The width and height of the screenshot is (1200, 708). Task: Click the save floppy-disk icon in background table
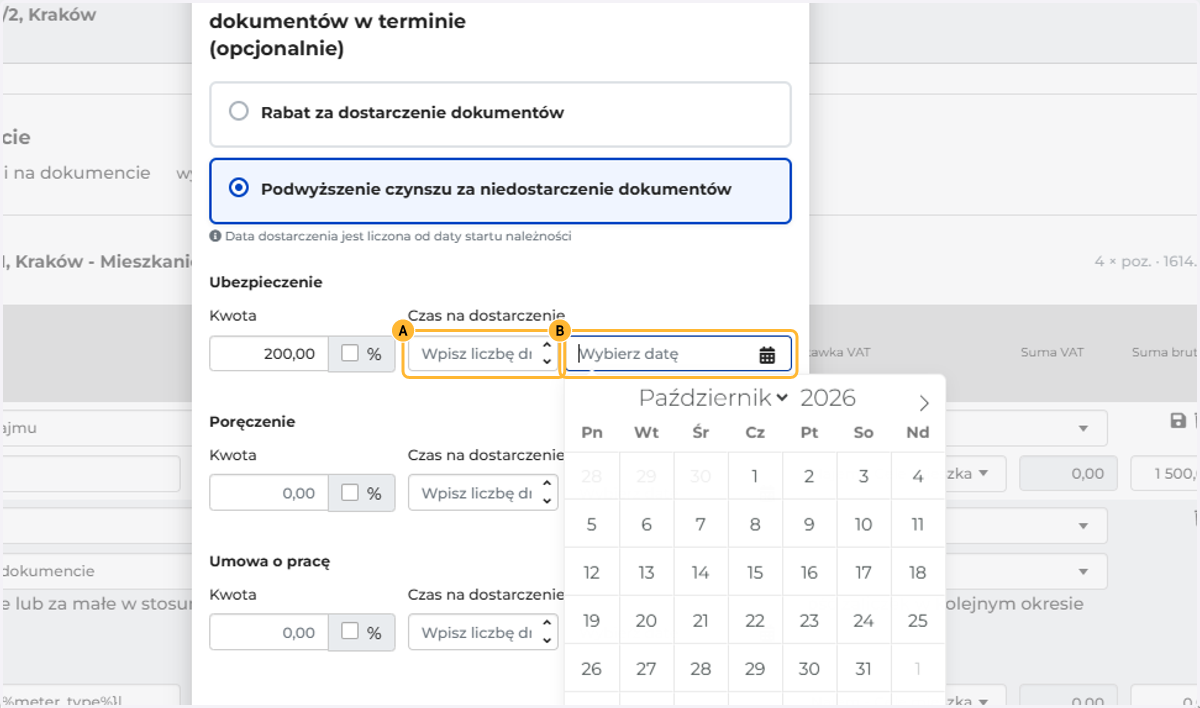(x=1178, y=421)
